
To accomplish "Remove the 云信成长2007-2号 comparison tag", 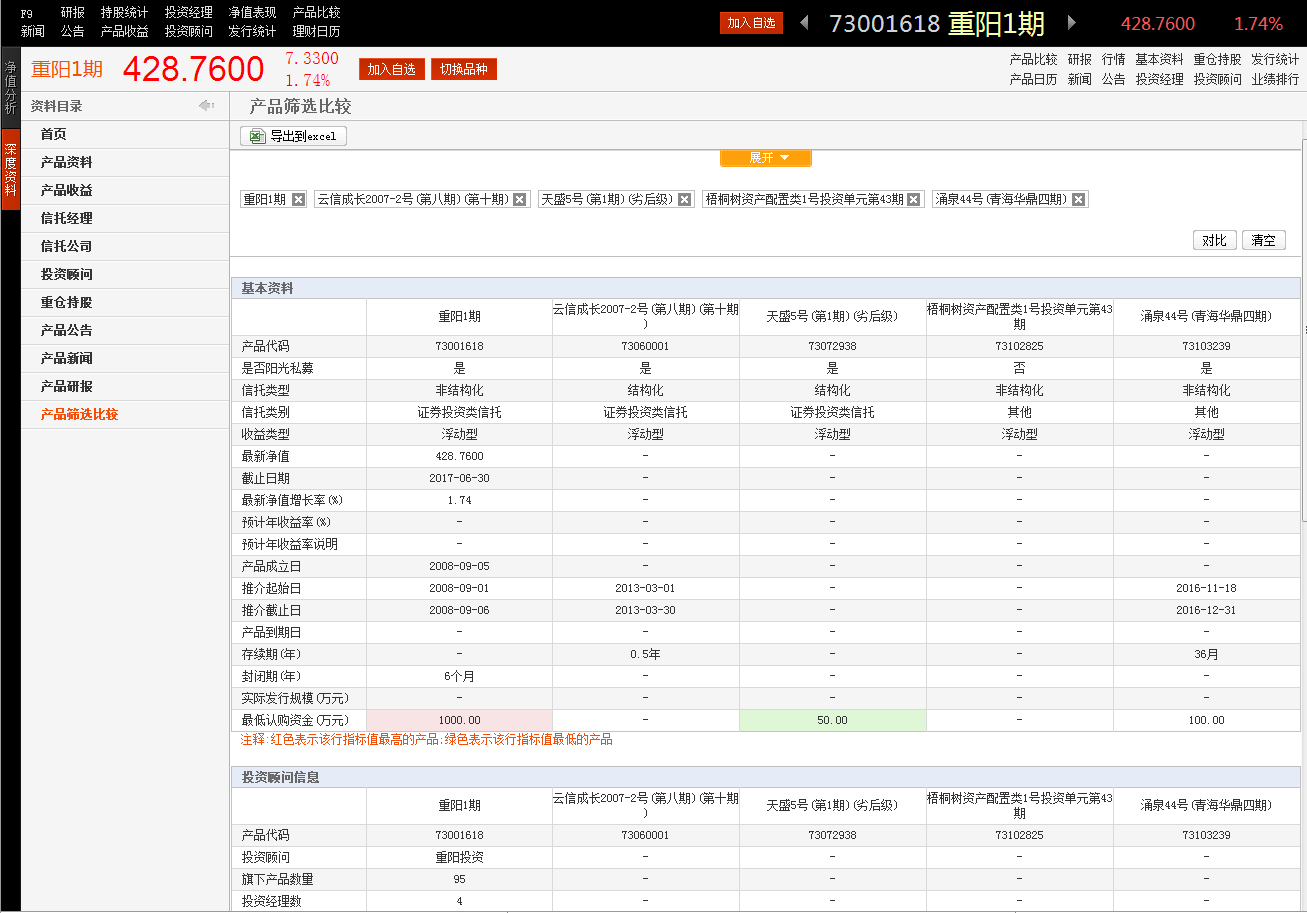I will (x=518, y=198).
